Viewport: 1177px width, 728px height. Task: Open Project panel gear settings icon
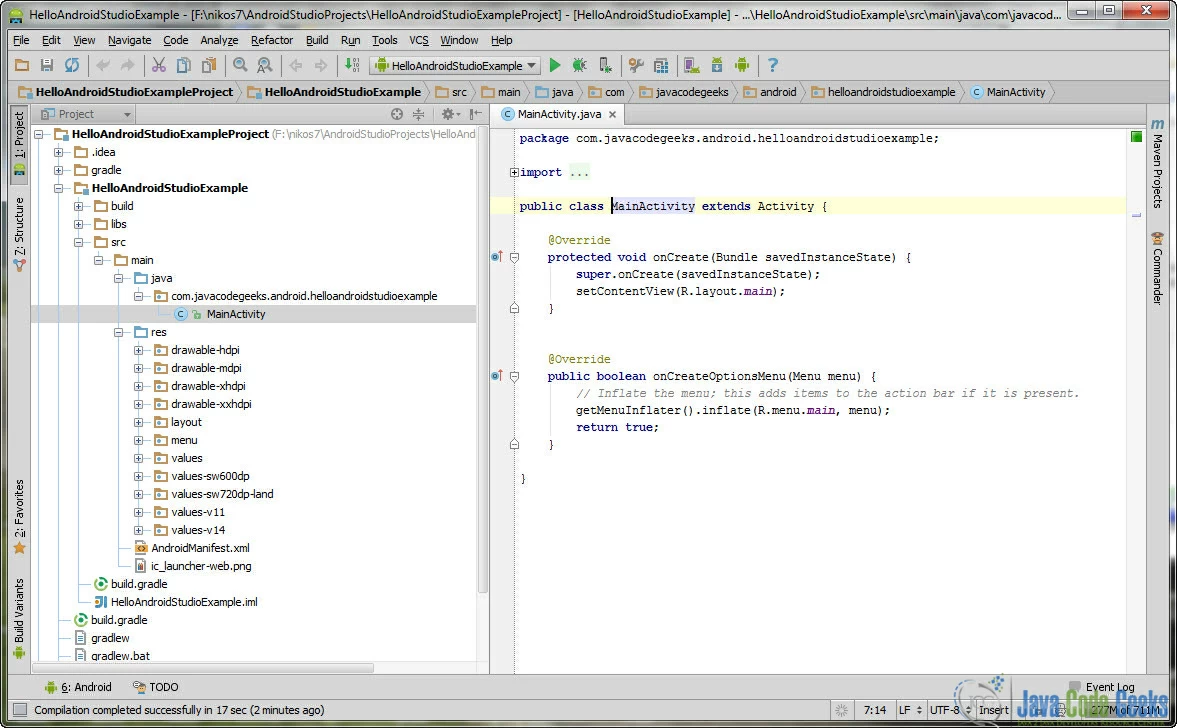[449, 114]
